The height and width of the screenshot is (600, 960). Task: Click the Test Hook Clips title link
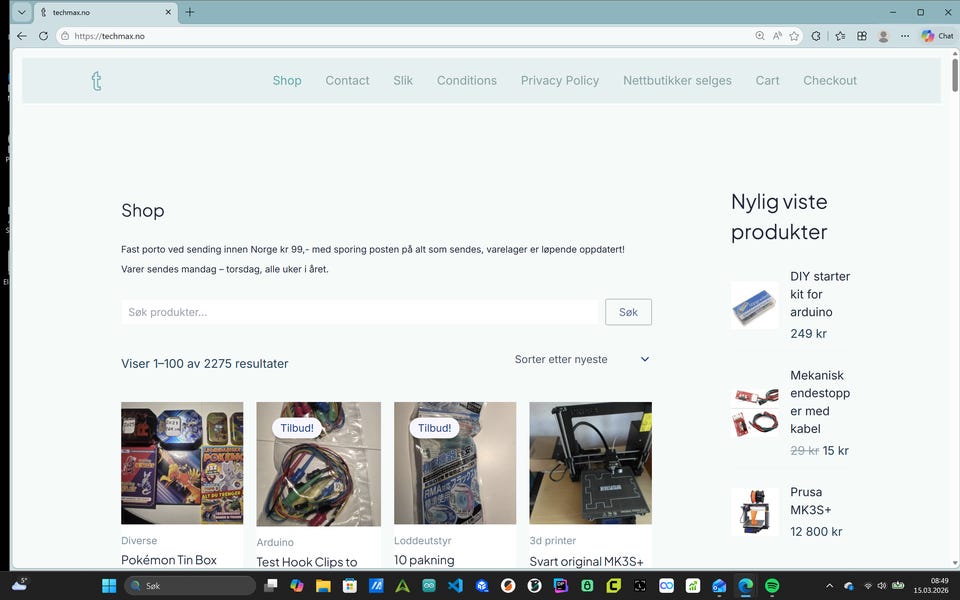(307, 561)
